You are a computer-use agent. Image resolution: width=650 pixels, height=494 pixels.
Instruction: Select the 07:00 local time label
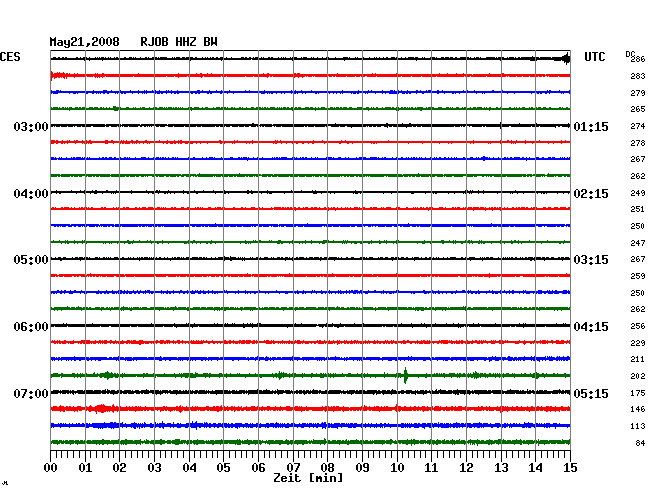coord(31,393)
